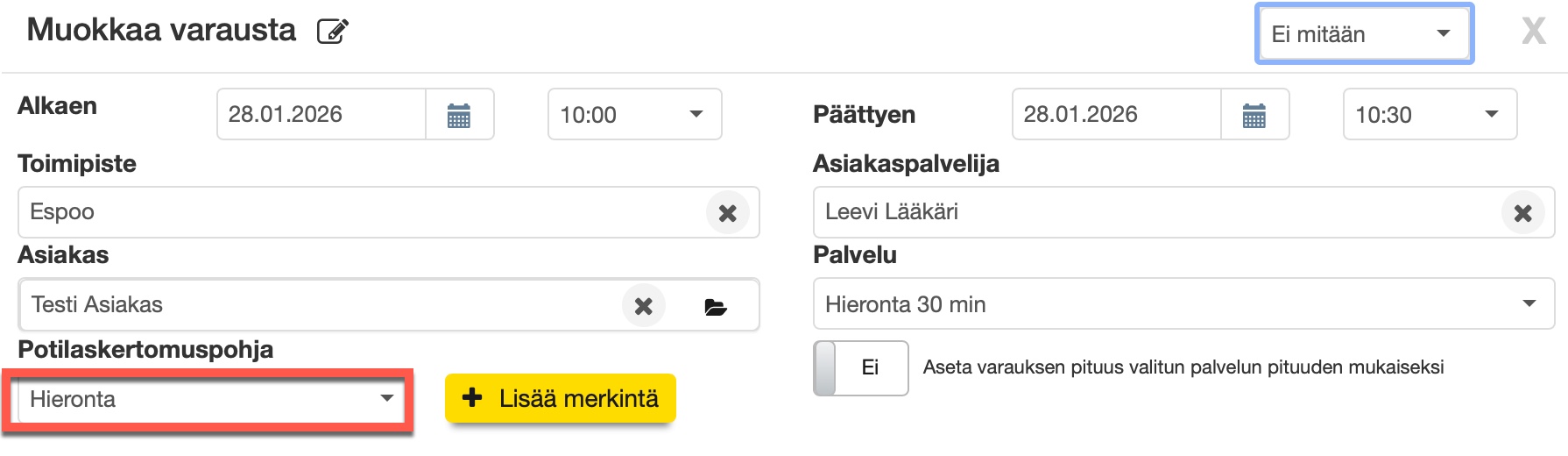The width and height of the screenshot is (1568, 456).
Task: Click the Päättyen date field 28.01.2026
Action: (x=1116, y=115)
